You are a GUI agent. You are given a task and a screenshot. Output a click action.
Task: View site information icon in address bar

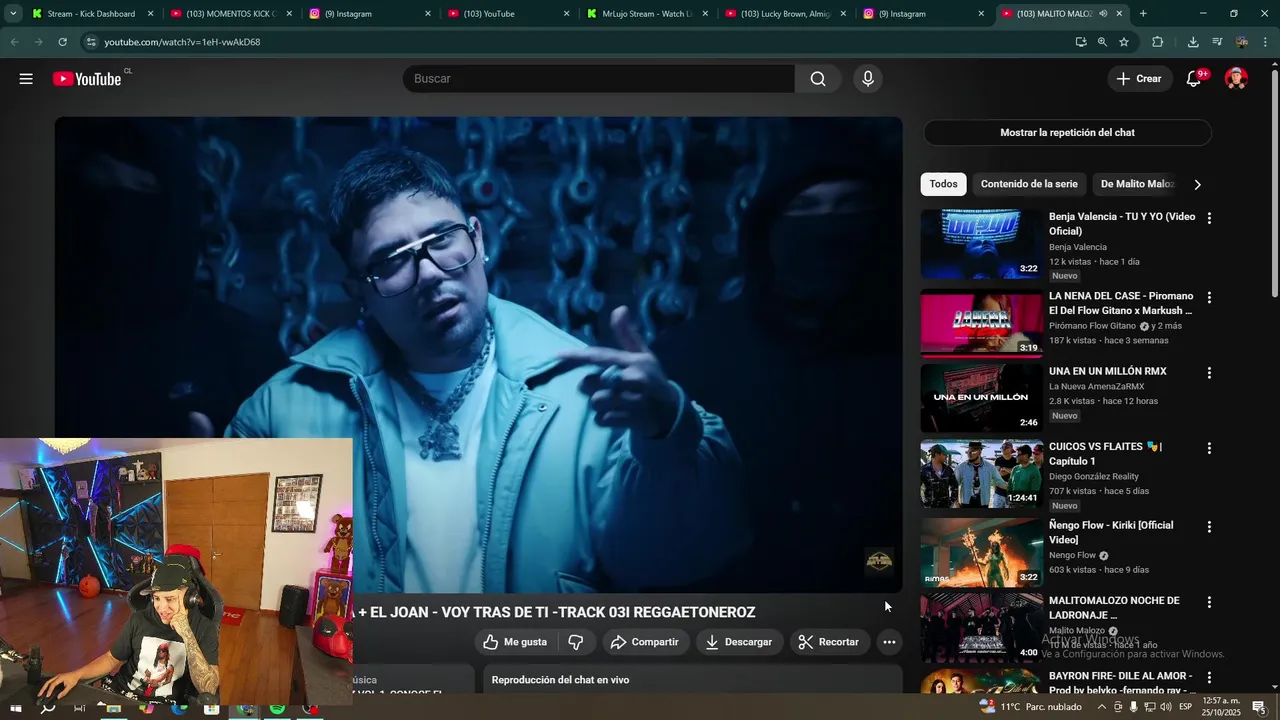pyautogui.click(x=91, y=42)
